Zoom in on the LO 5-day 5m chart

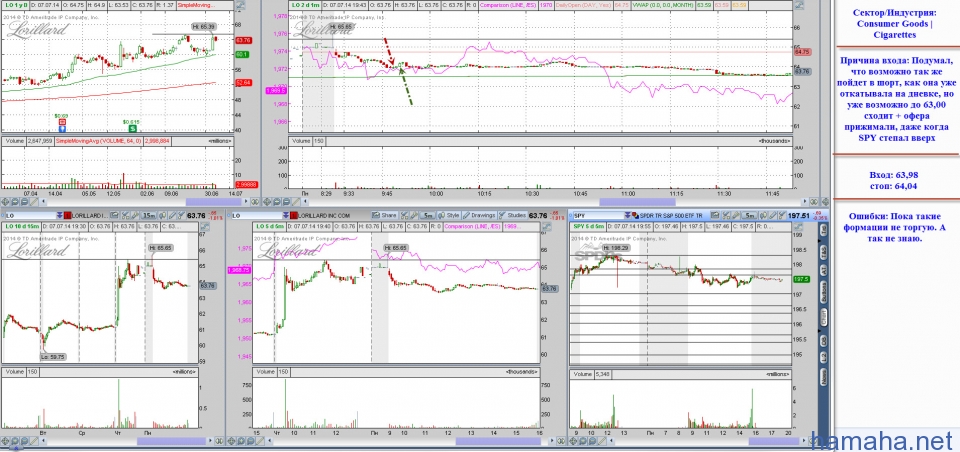pos(241,441)
